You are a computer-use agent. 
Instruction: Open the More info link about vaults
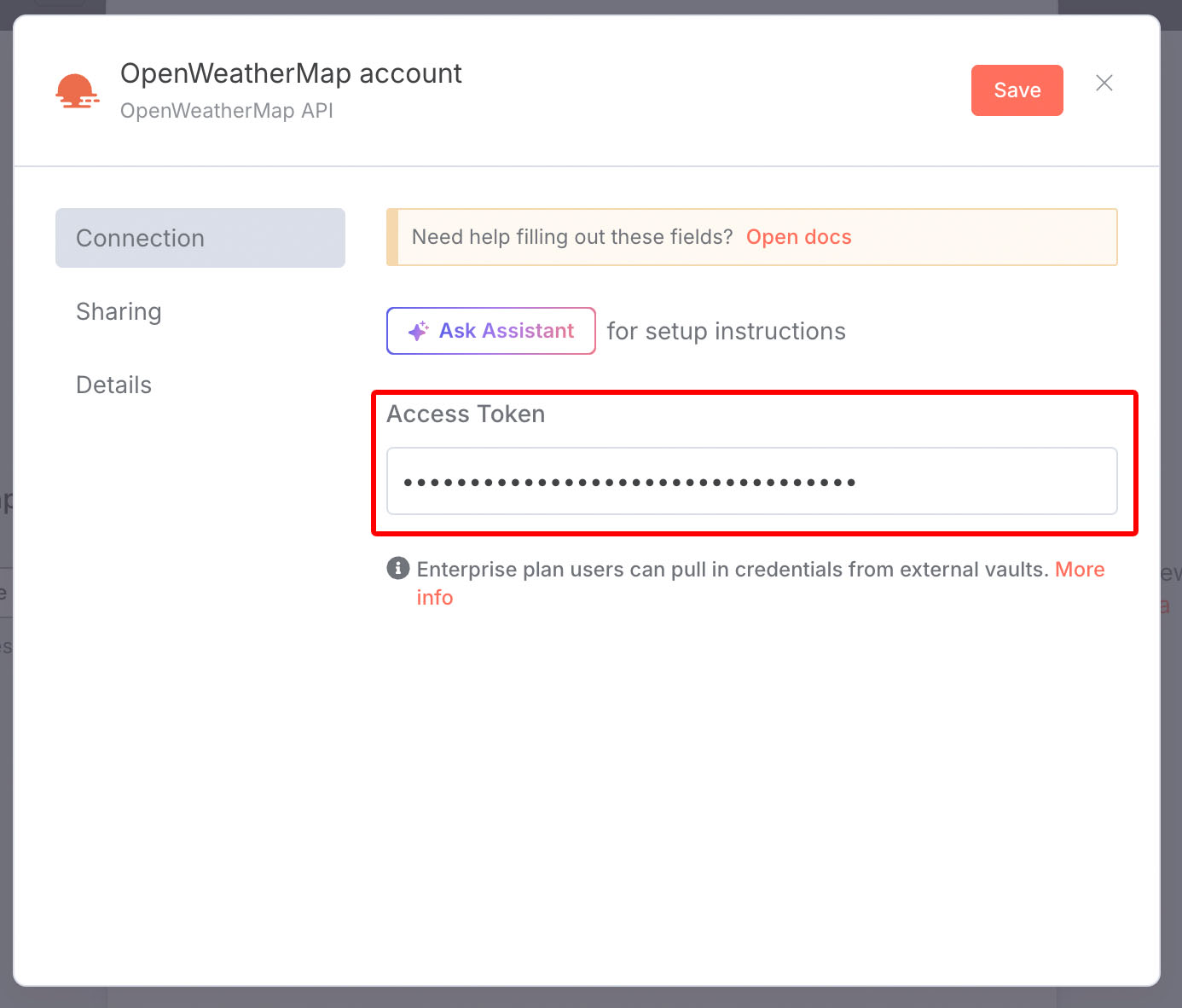(1079, 570)
